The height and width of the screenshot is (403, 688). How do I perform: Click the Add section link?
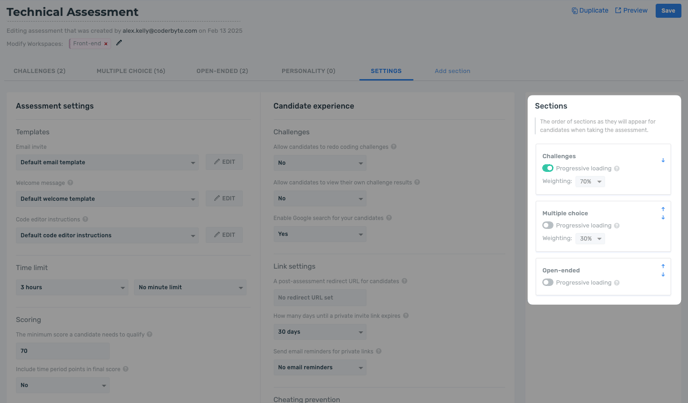click(x=452, y=71)
